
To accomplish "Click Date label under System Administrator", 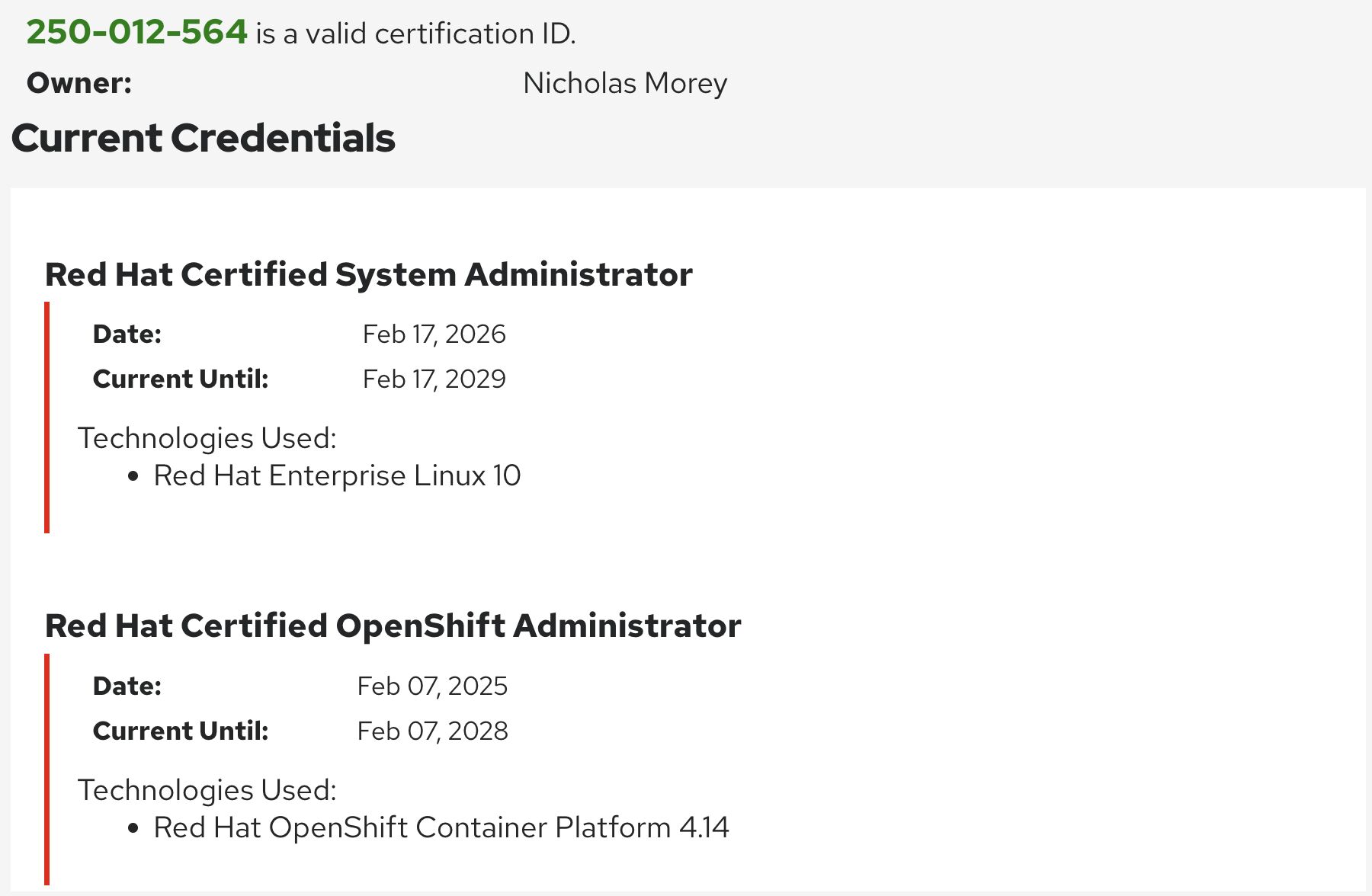I will click(127, 334).
